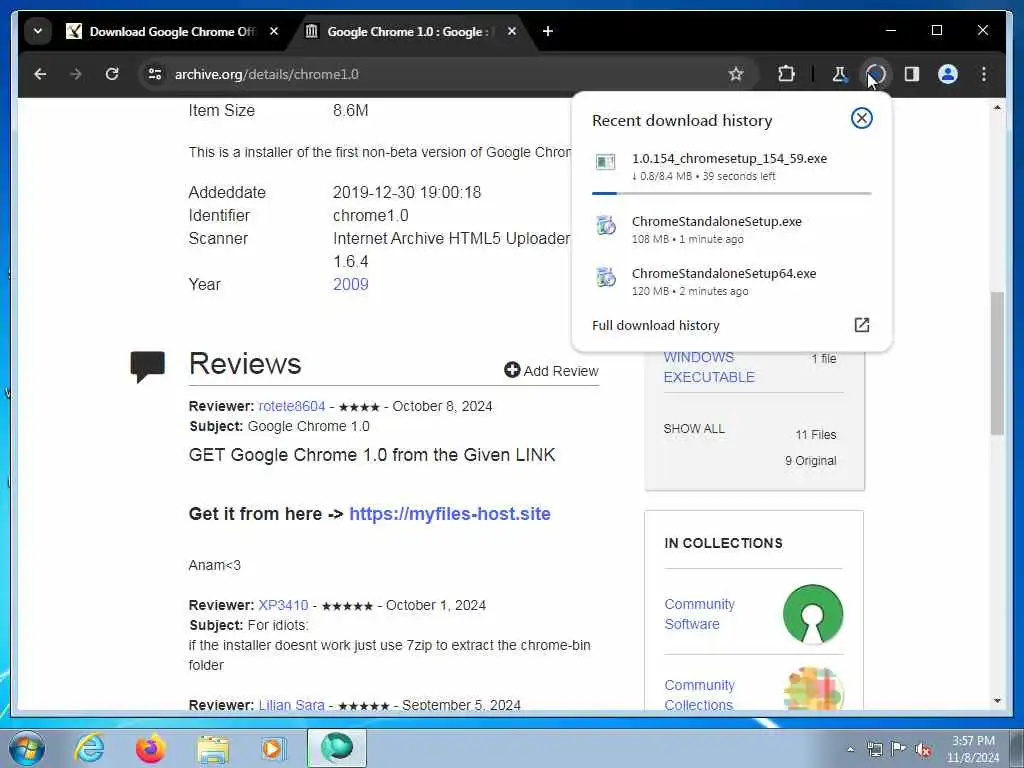This screenshot has height=768, width=1024.
Task: Open Windows Explorer from the taskbar
Action: point(213,748)
